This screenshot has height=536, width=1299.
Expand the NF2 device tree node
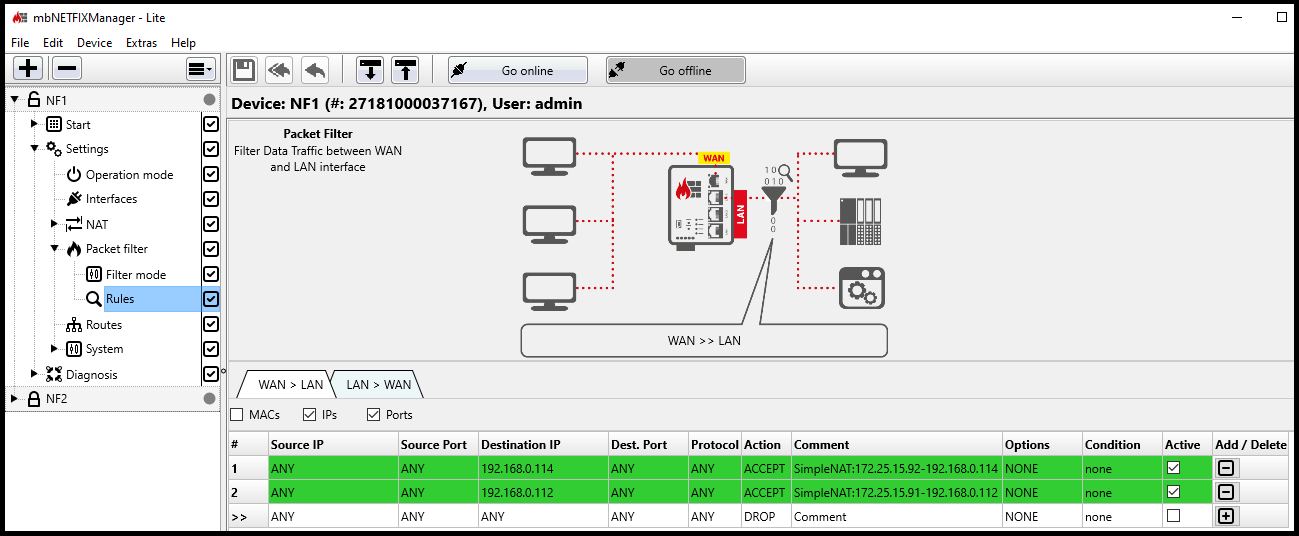pos(15,398)
